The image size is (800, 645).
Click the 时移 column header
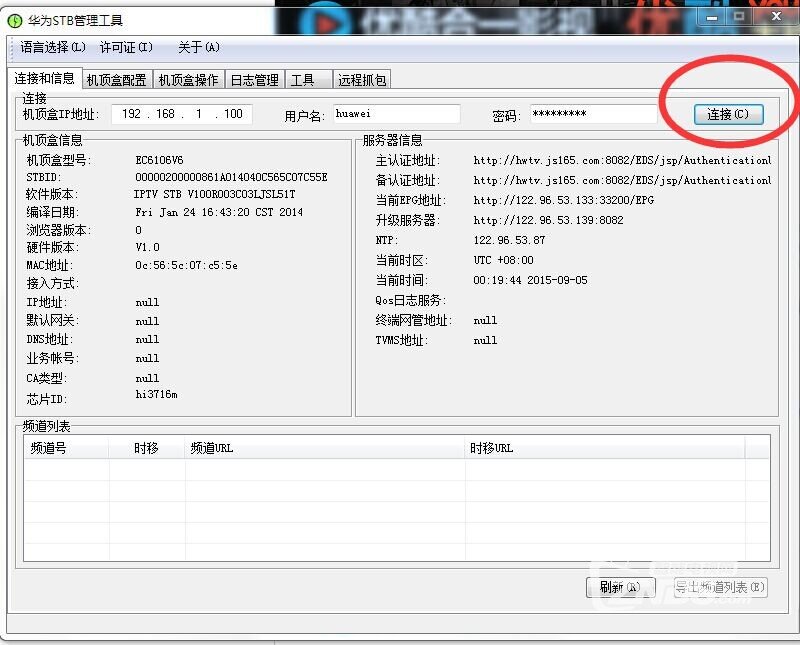pyautogui.click(x=147, y=449)
